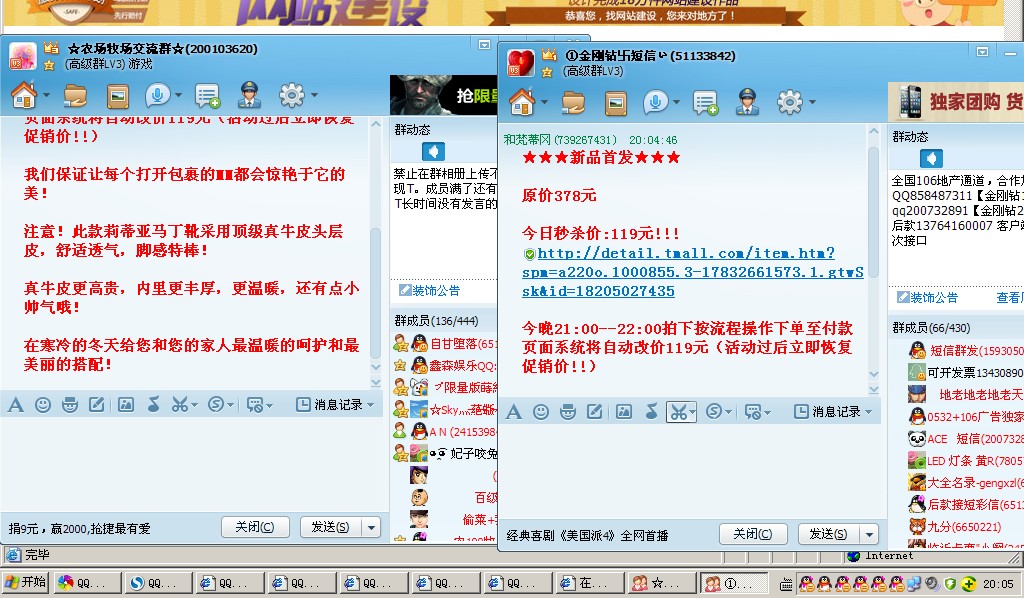Click 发送(S) in 金刚钻乐短信 window

828,534
